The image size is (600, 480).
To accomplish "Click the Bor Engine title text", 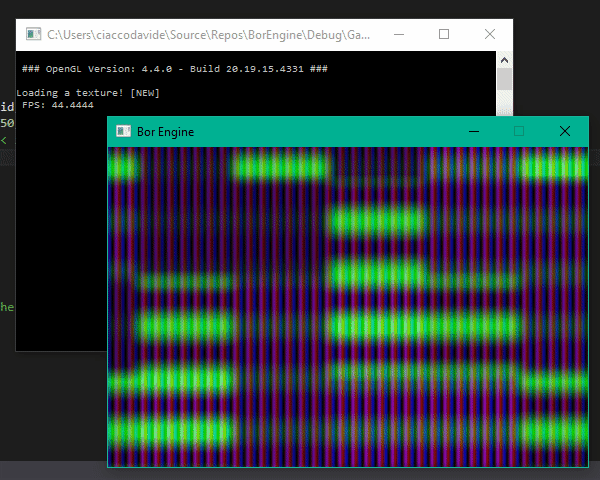I will click(167, 131).
